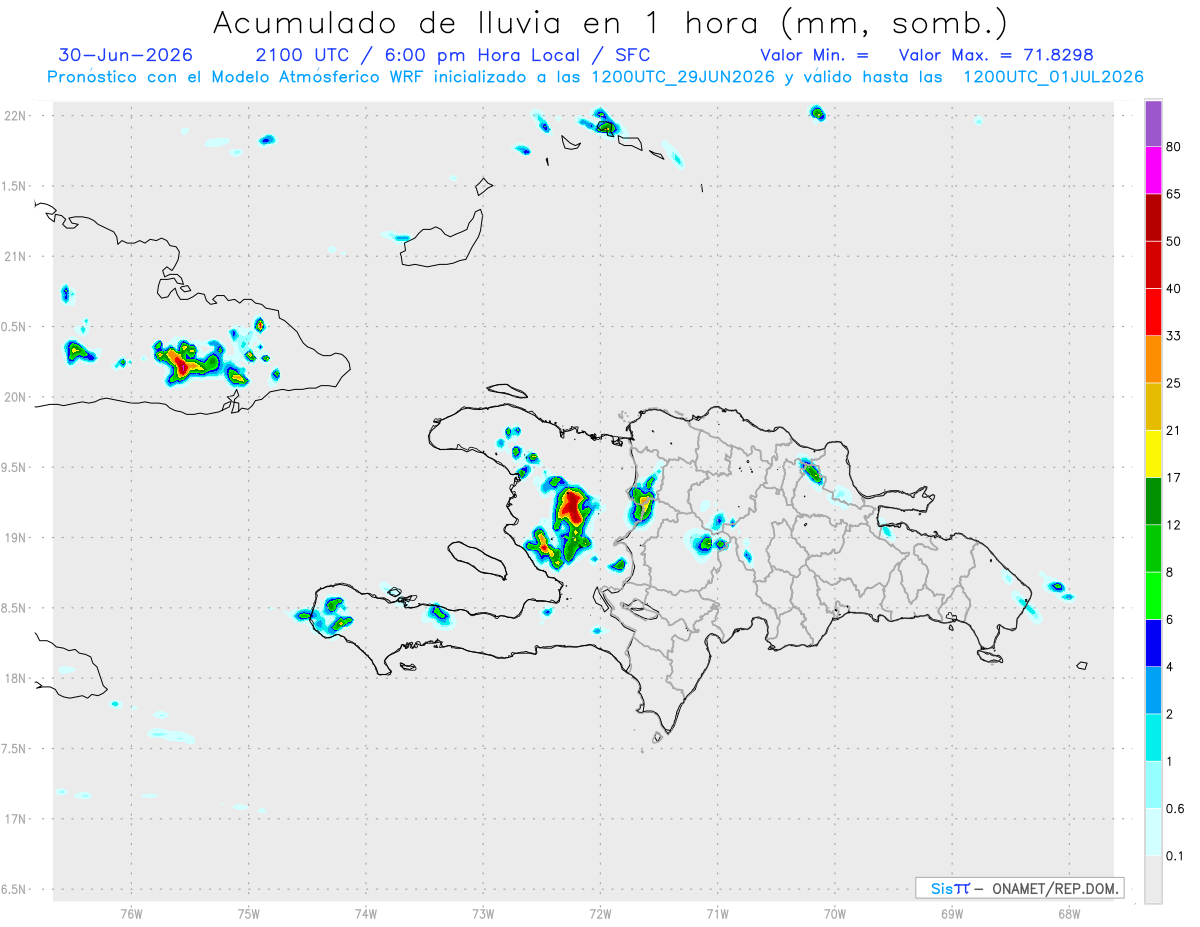The height and width of the screenshot is (927, 1200).
Task: Select the yellow swatch between 17 and 21
Action: (x=1153, y=454)
